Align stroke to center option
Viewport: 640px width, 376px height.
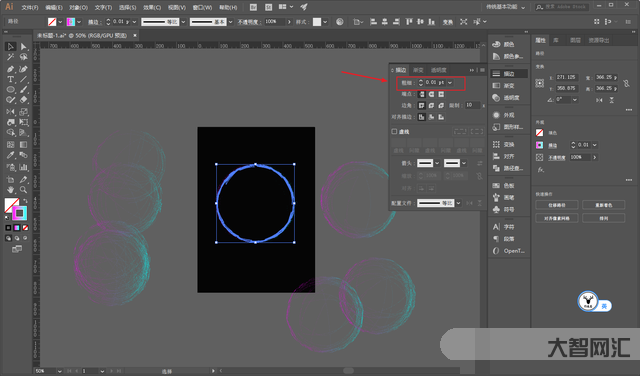422,117
